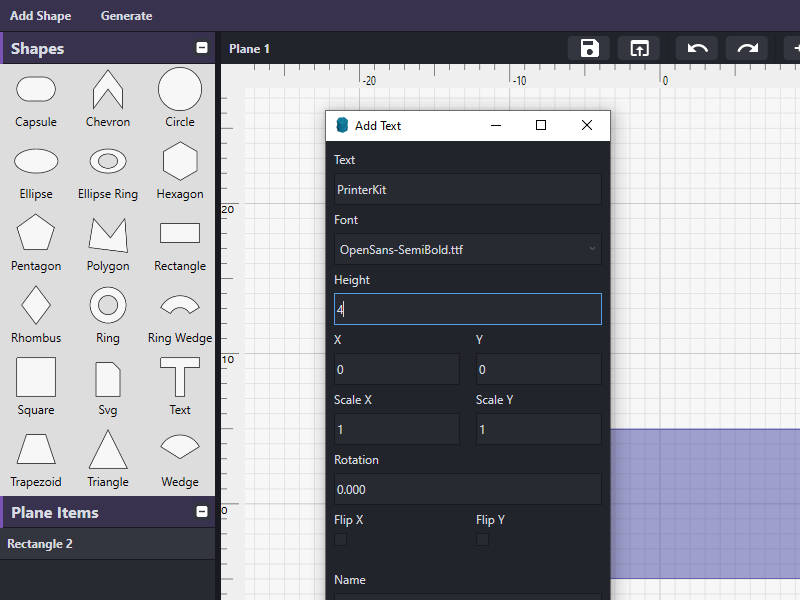Open the Generate menu
The height and width of the screenshot is (600, 800).
coord(127,16)
